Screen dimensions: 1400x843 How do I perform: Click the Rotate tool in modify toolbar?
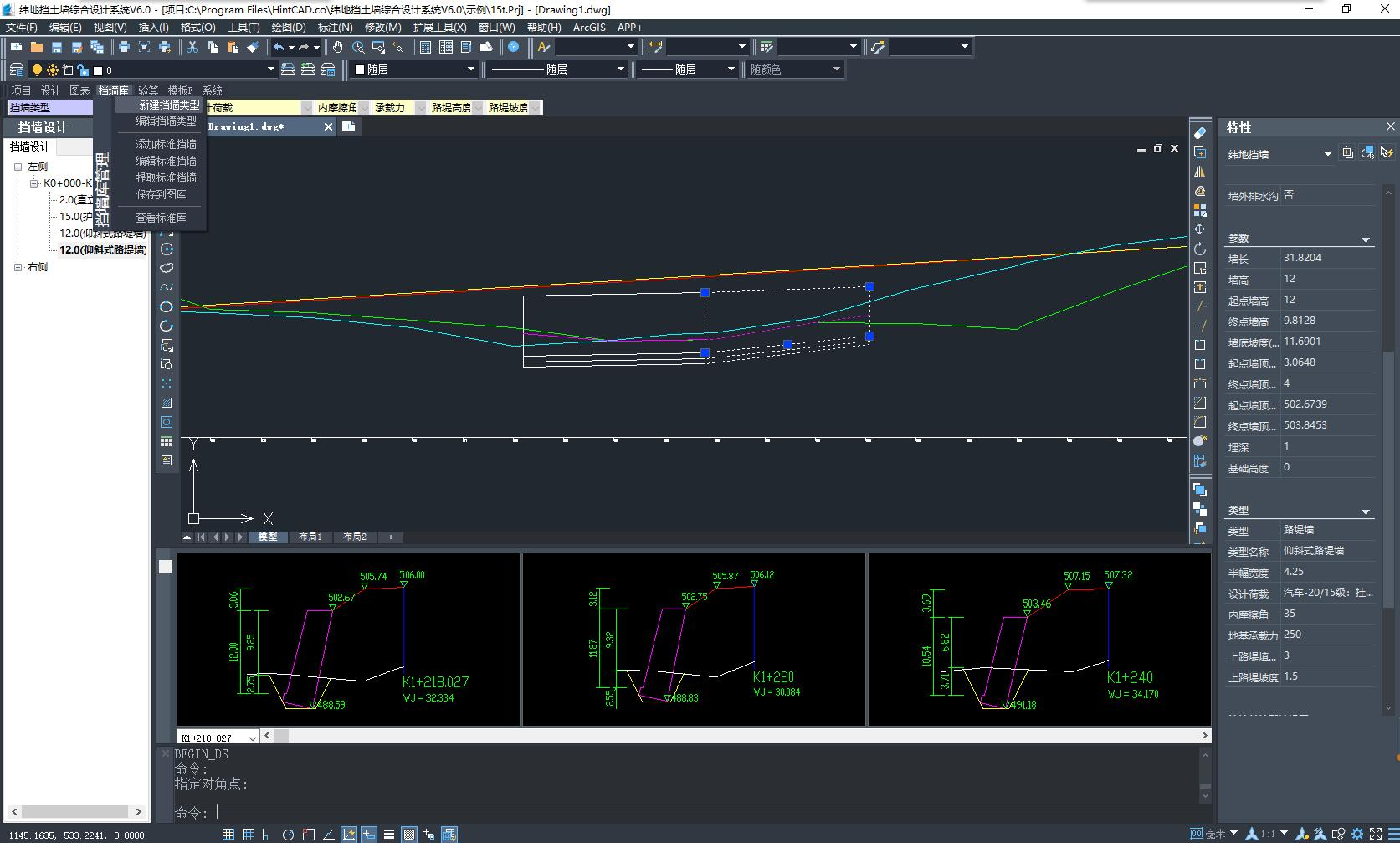[1199, 249]
